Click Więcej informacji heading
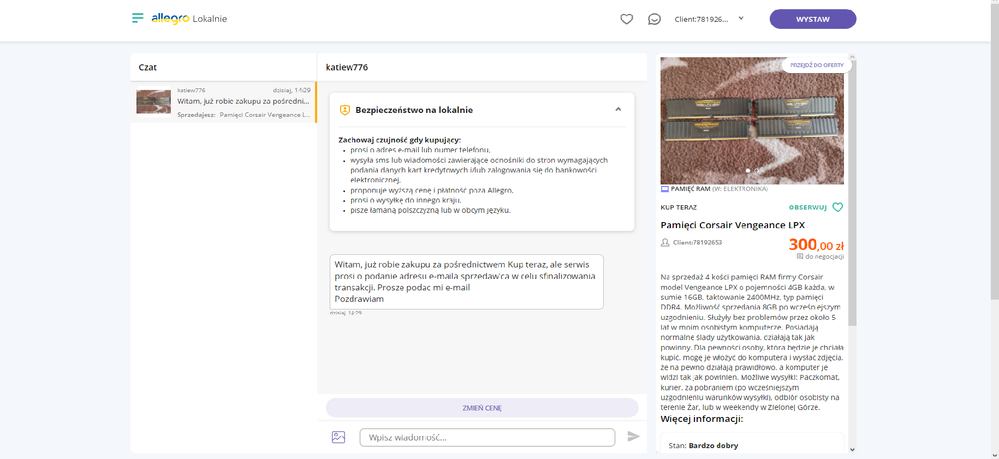This screenshot has width=999, height=459. pos(702,419)
